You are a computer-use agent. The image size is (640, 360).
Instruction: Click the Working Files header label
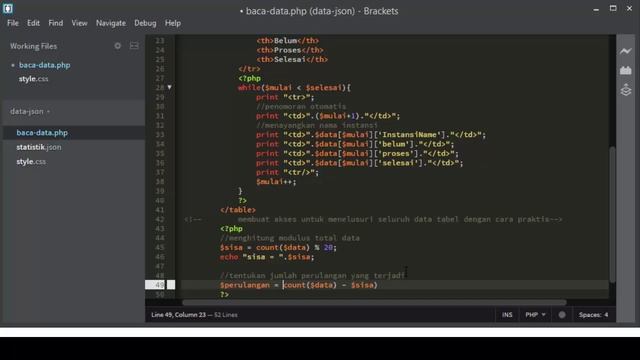(x=33, y=46)
